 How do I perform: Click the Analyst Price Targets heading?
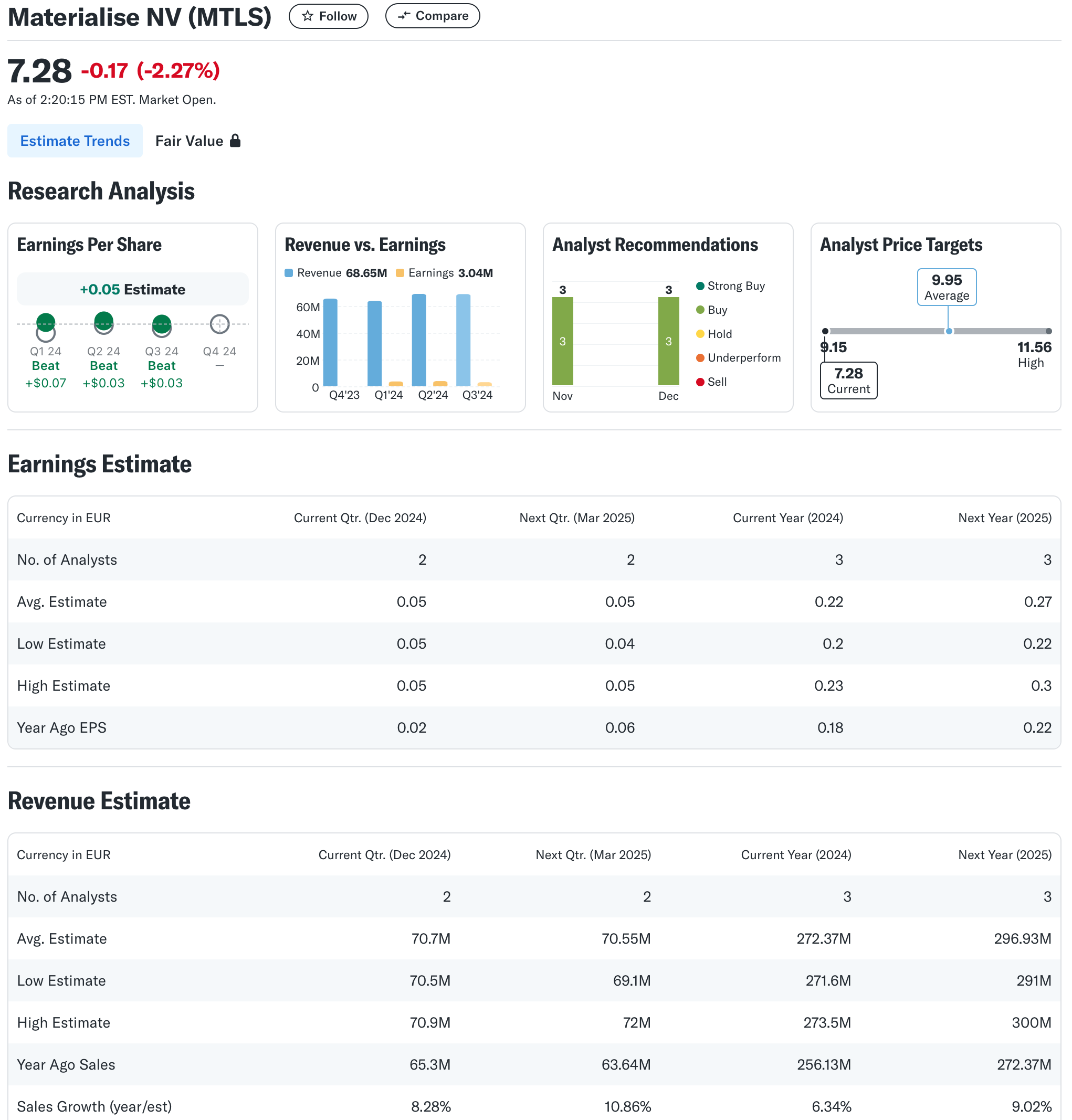click(x=900, y=245)
